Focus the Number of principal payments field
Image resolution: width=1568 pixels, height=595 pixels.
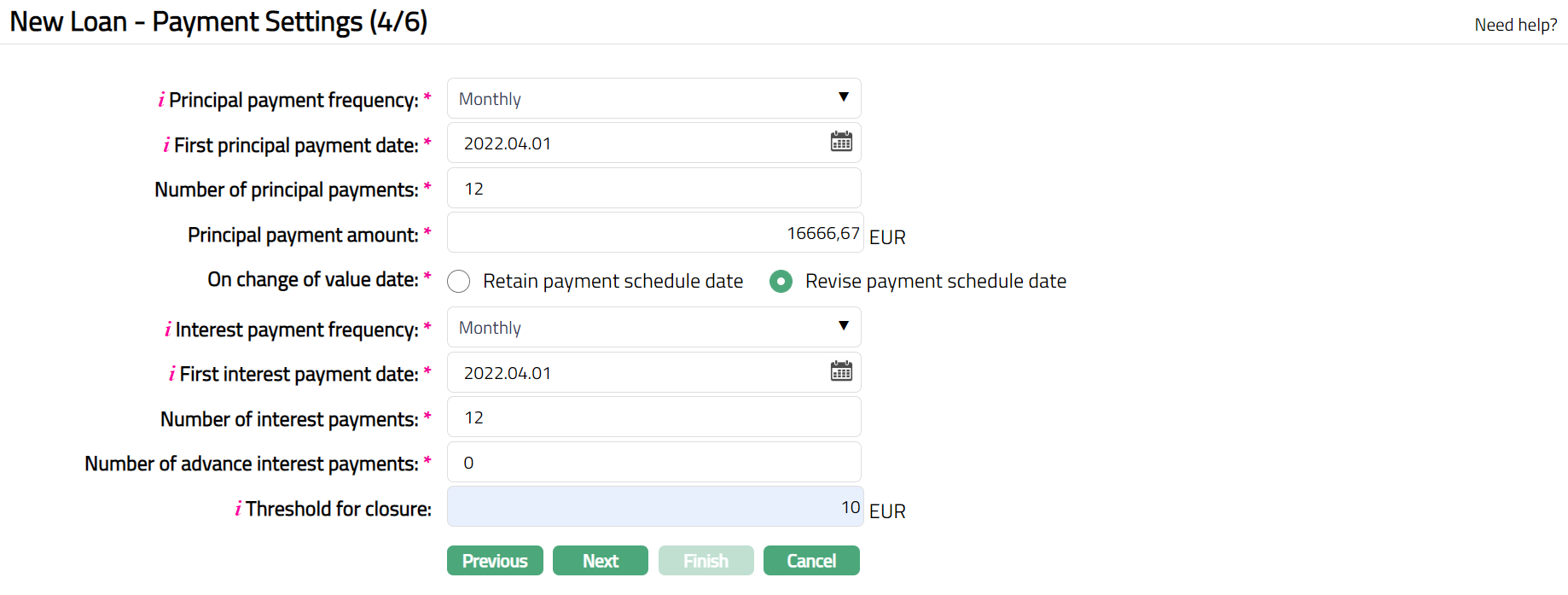click(653, 188)
